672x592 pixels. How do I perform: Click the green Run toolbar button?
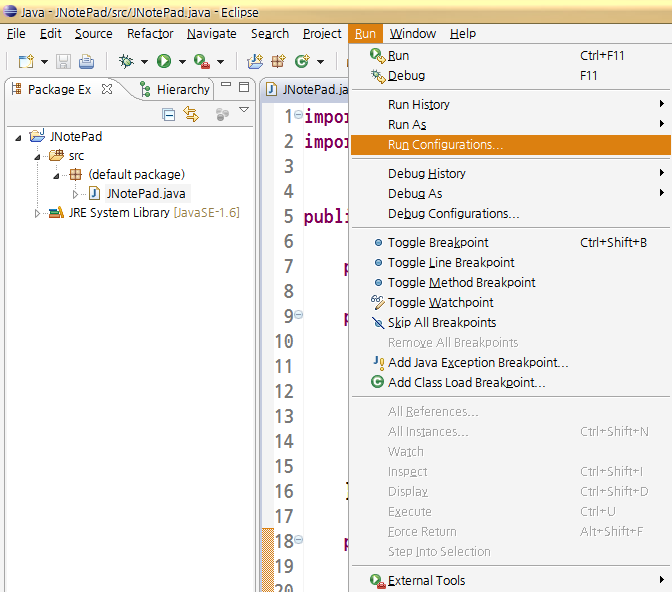(164, 61)
